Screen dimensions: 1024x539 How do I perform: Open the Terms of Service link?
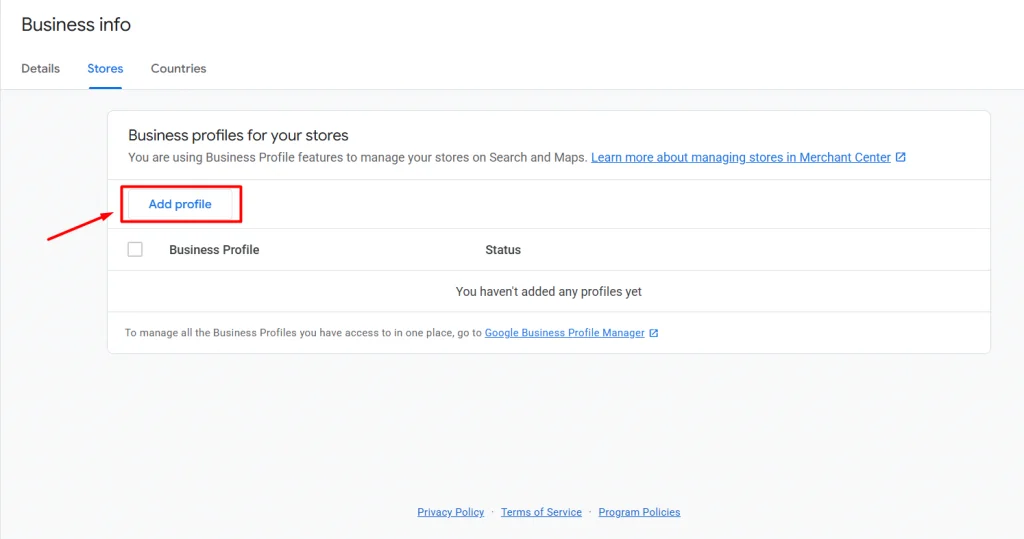click(541, 512)
